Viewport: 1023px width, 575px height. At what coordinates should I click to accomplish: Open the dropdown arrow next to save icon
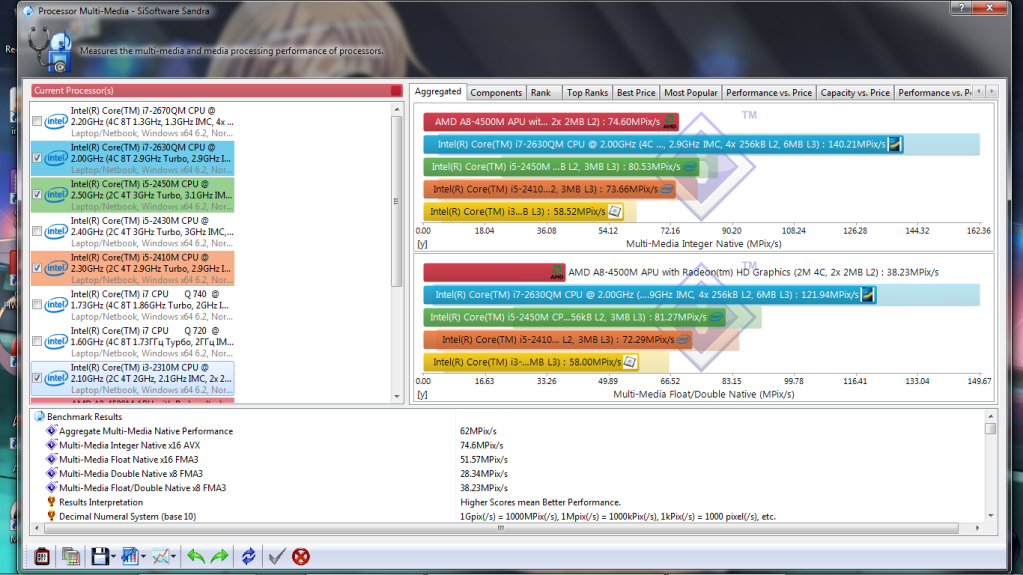pyautogui.click(x=114, y=557)
